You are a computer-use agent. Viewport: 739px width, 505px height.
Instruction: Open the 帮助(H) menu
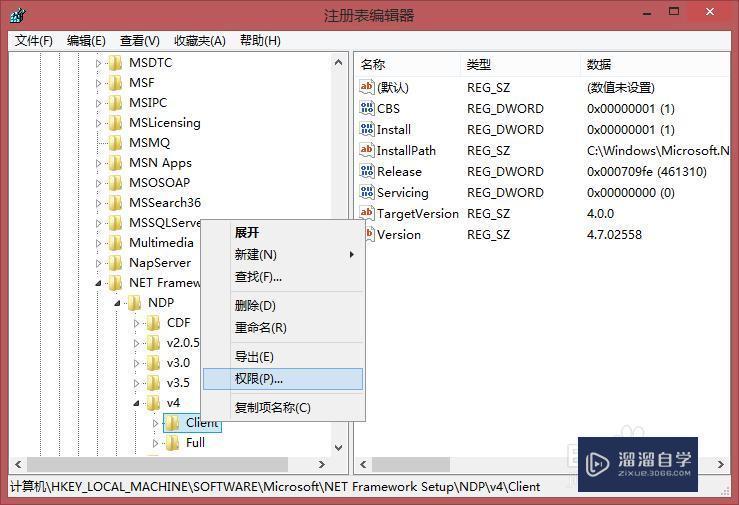[260, 41]
